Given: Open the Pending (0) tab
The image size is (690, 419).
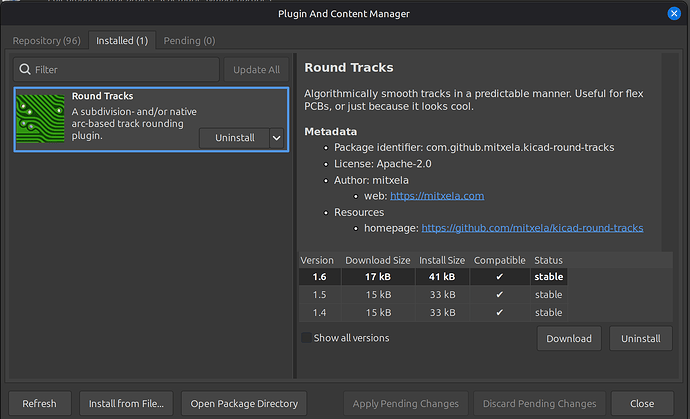Looking at the screenshot, I should click(x=188, y=40).
